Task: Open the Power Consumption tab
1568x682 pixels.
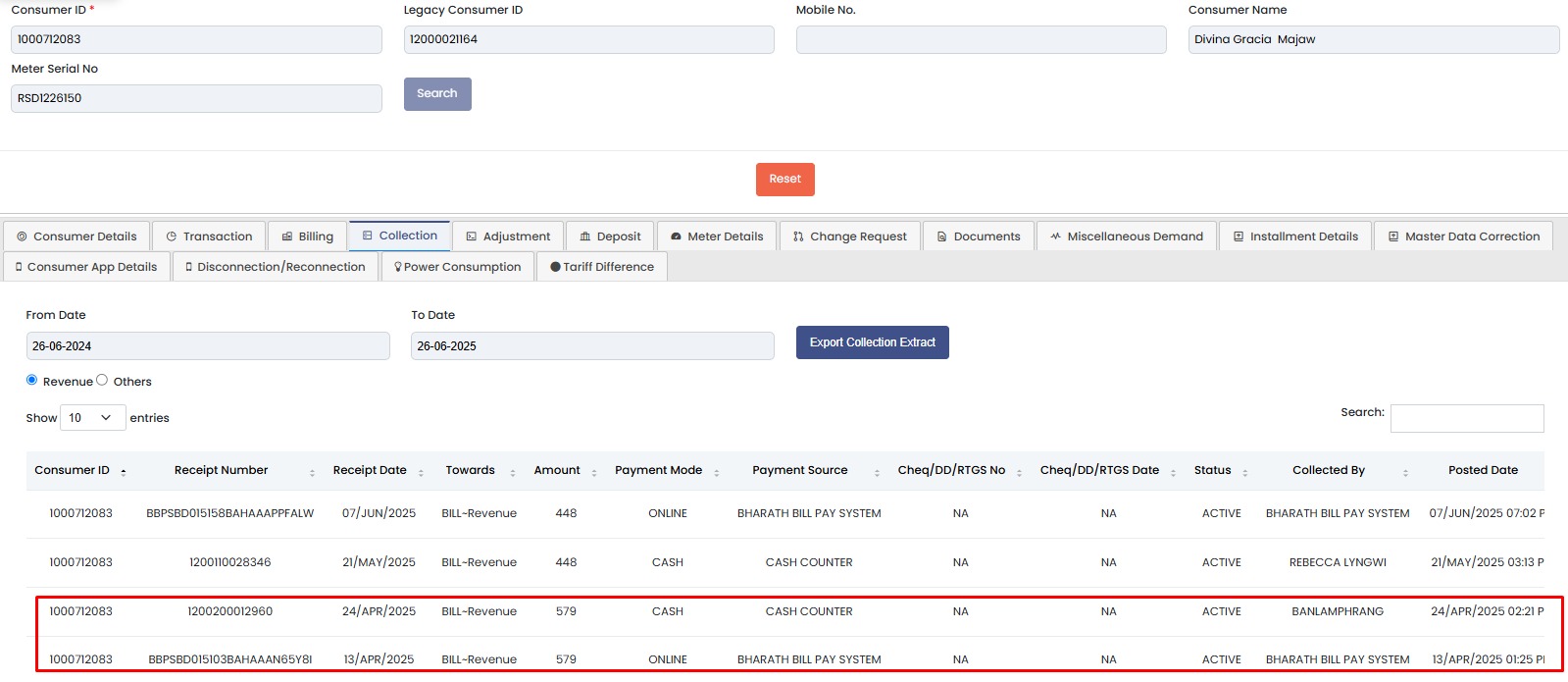Action: click(457, 267)
